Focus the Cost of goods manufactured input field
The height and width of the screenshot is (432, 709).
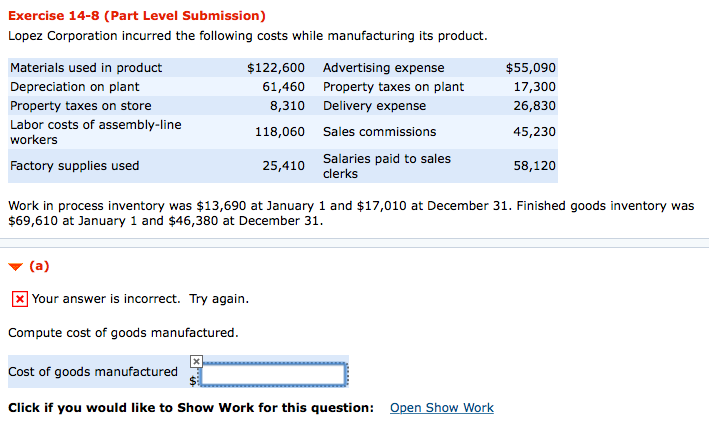pos(273,375)
